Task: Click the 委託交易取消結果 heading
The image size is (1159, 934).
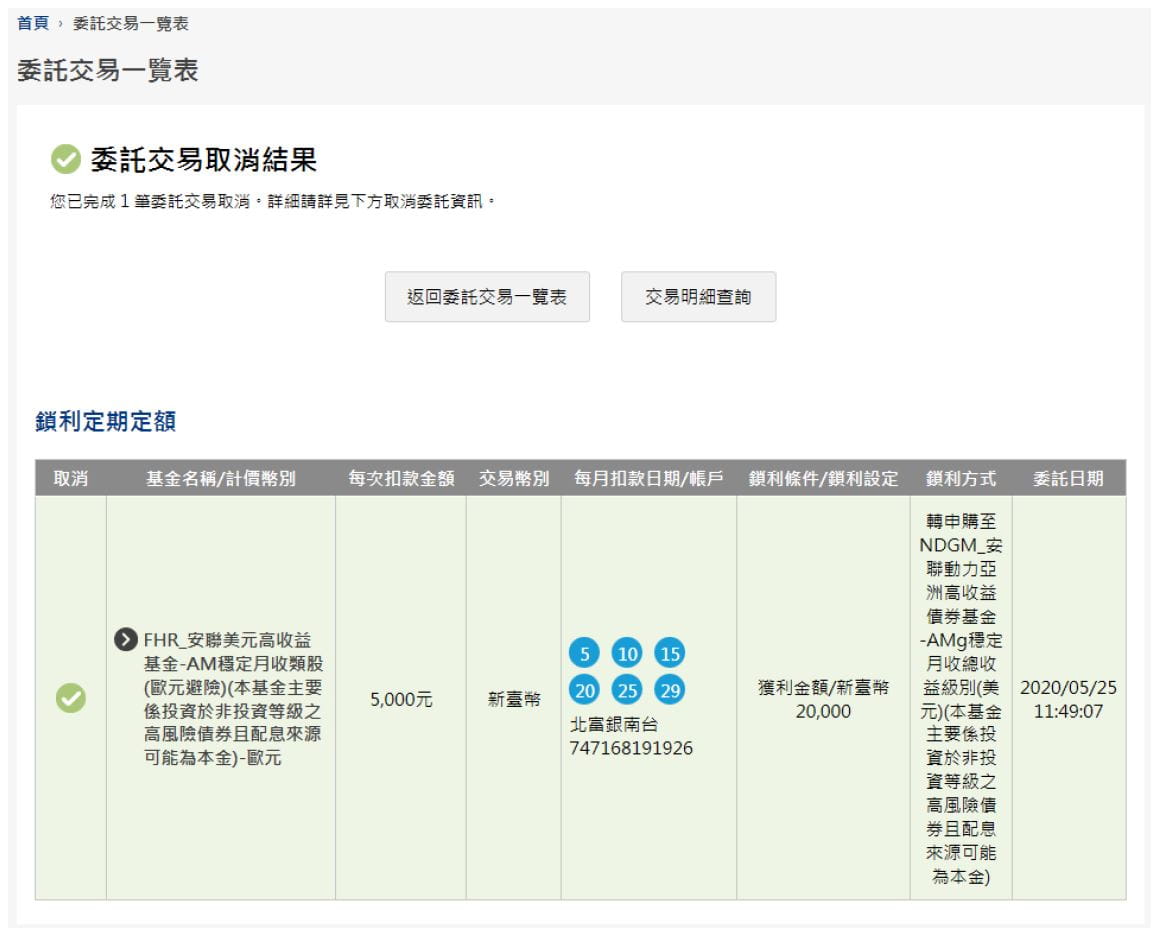Action: coord(203,160)
